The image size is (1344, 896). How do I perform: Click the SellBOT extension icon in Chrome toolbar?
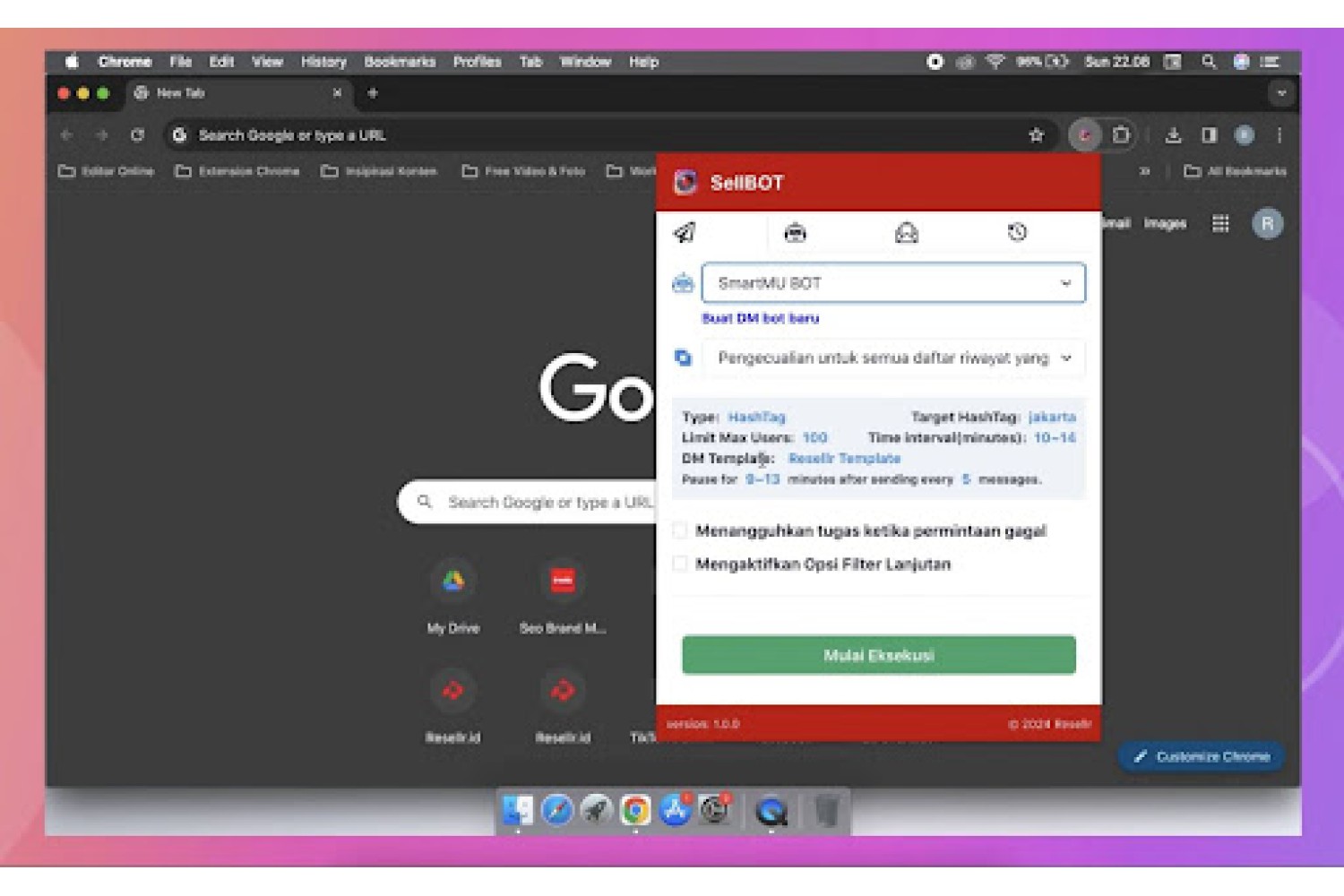coord(1084,135)
